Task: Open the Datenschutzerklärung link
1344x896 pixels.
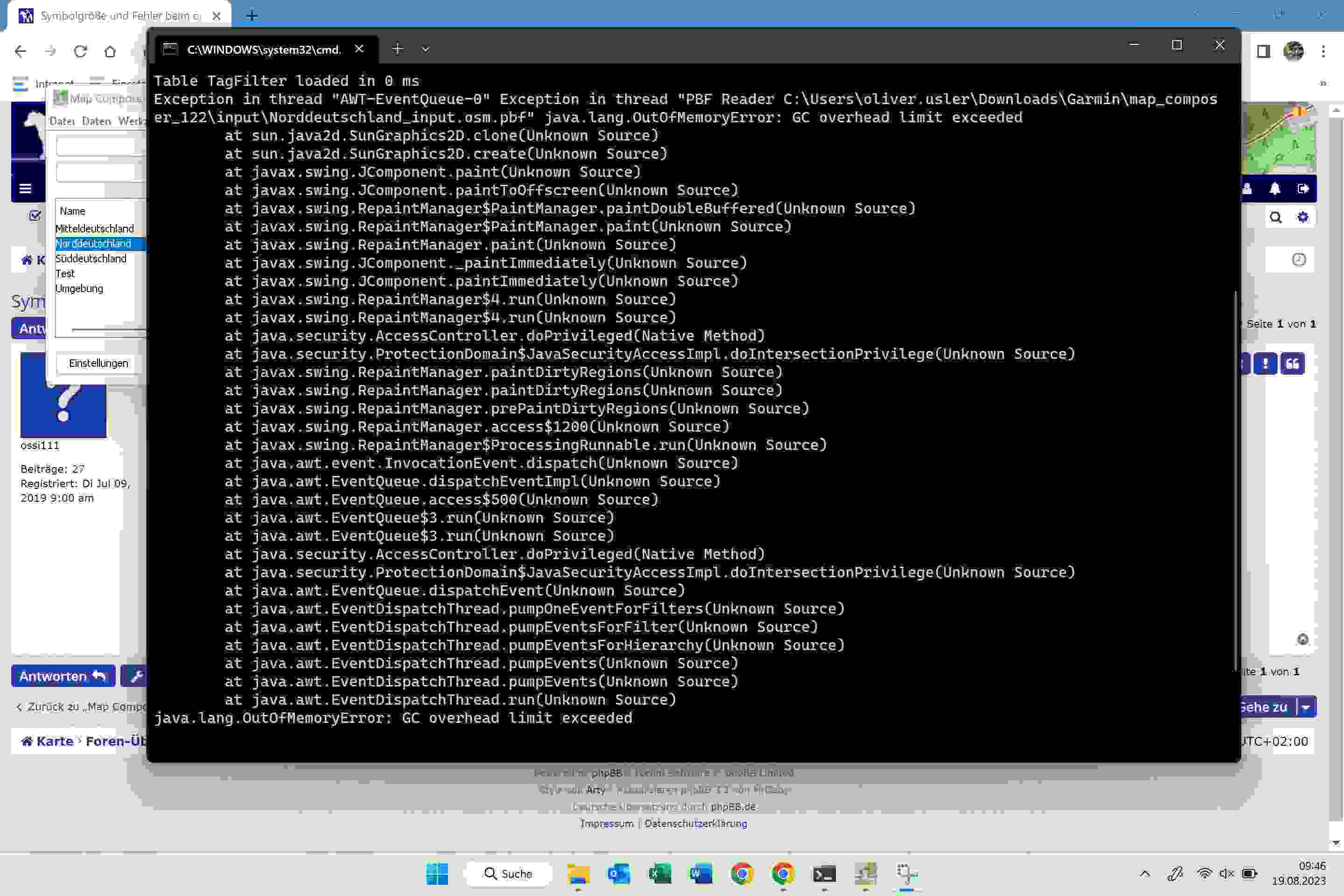Action: click(x=695, y=824)
